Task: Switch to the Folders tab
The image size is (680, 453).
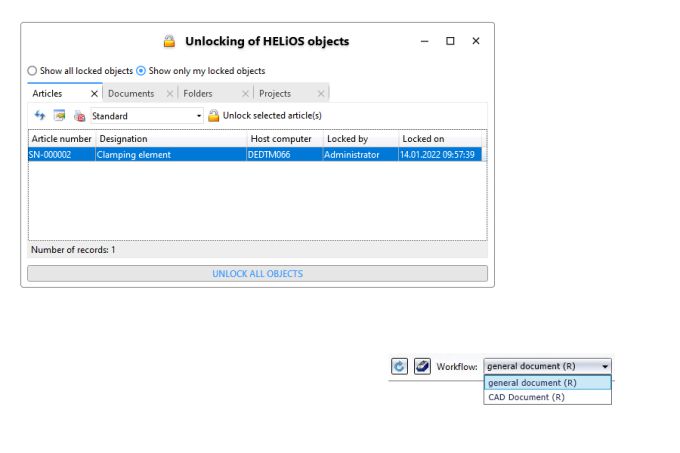Action: click(x=198, y=94)
